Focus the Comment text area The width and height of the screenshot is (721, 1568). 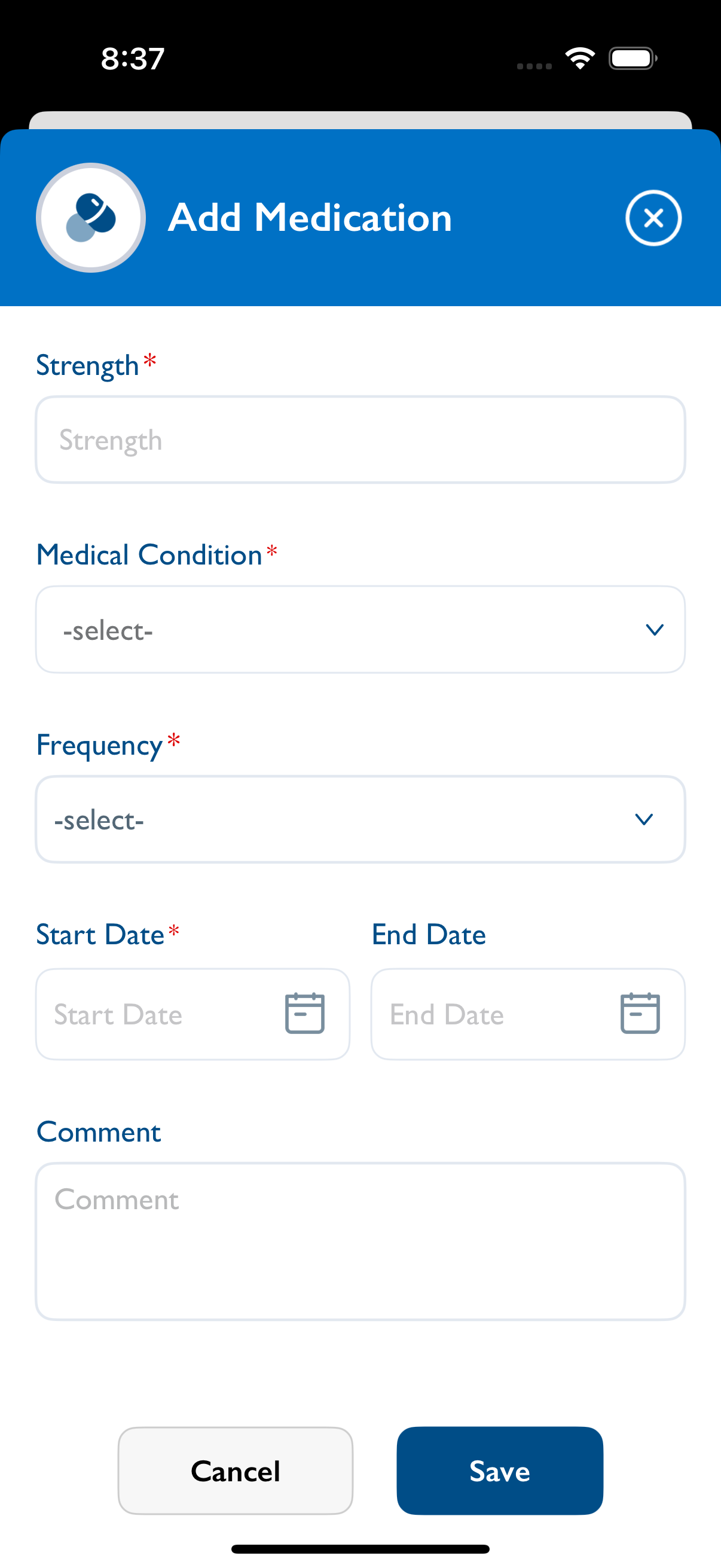click(x=360, y=1240)
